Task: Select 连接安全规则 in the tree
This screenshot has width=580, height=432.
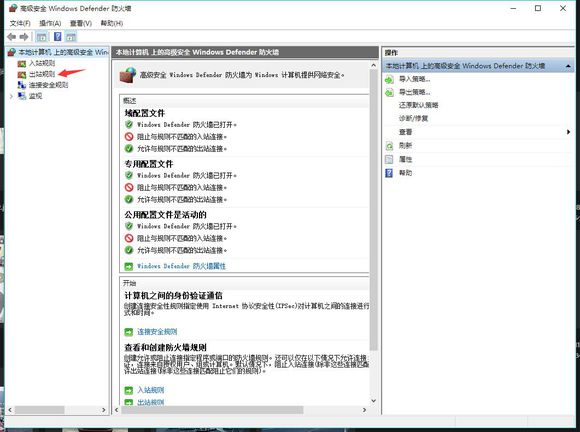Action: click(48, 85)
